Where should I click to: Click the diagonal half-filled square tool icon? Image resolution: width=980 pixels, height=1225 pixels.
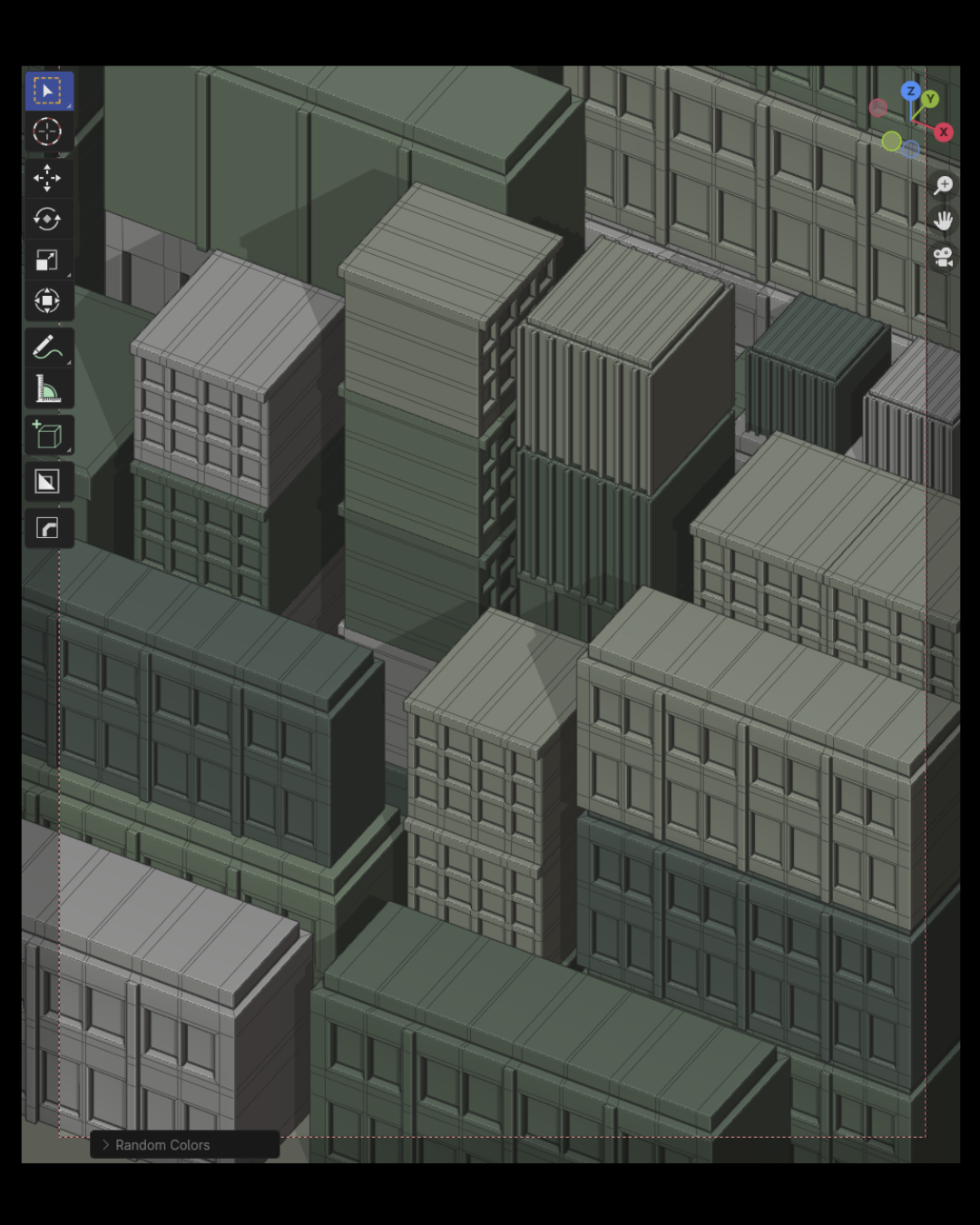(x=47, y=482)
